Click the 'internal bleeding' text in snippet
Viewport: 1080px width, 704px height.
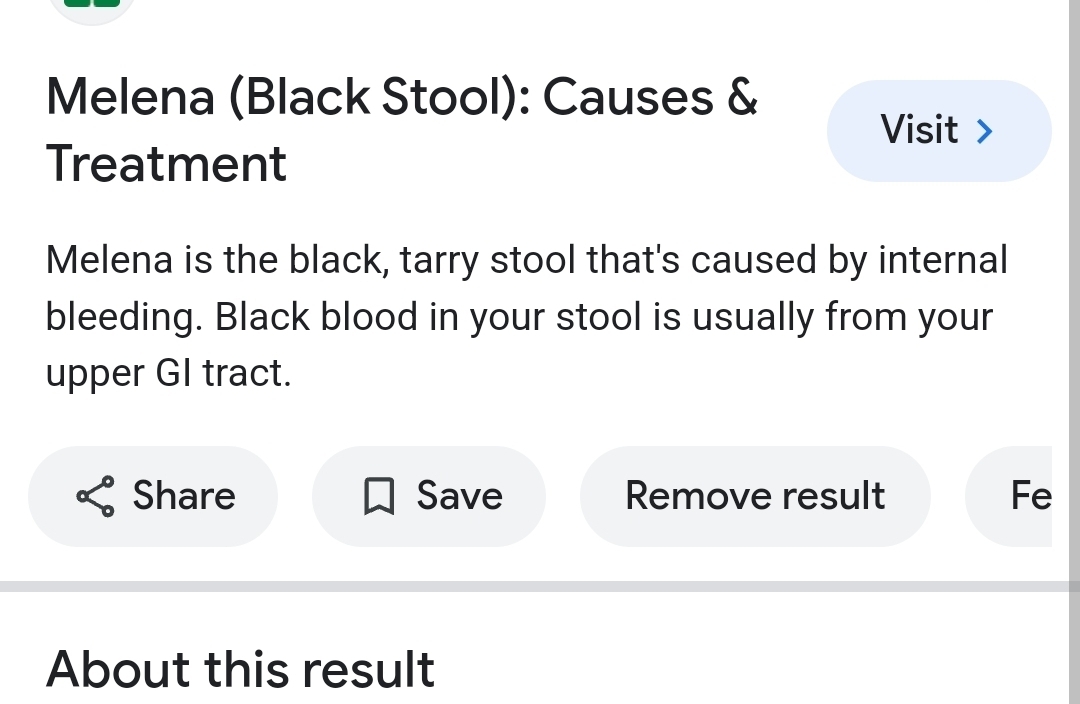[940, 260]
